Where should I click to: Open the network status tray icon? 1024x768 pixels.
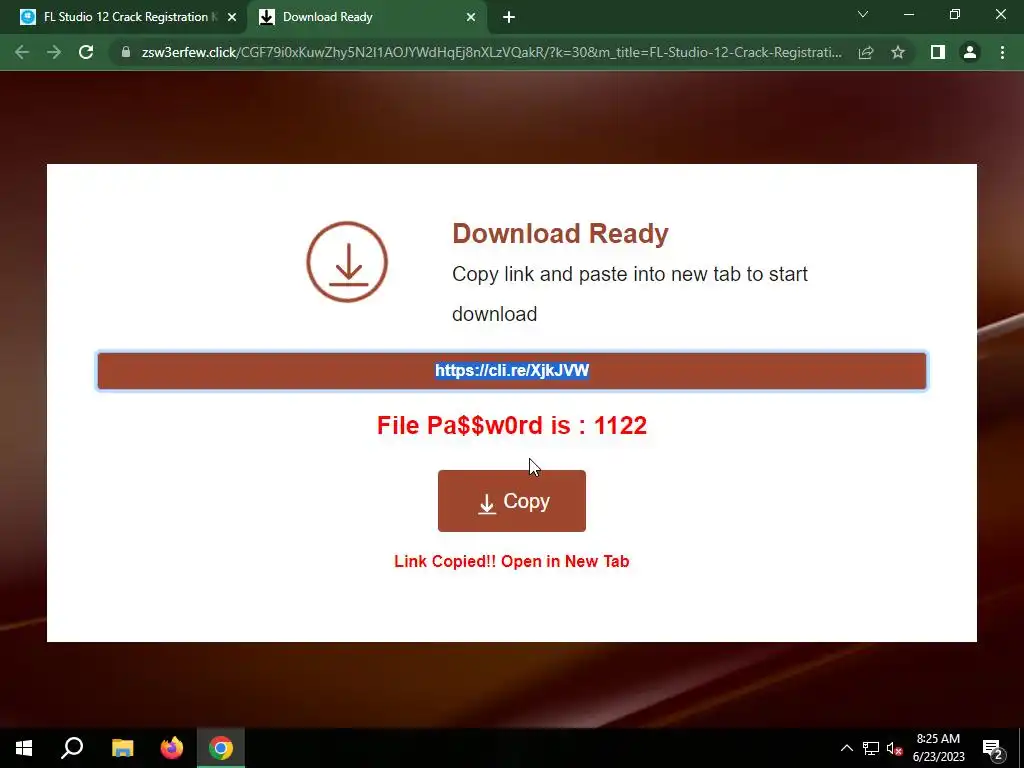(871, 748)
